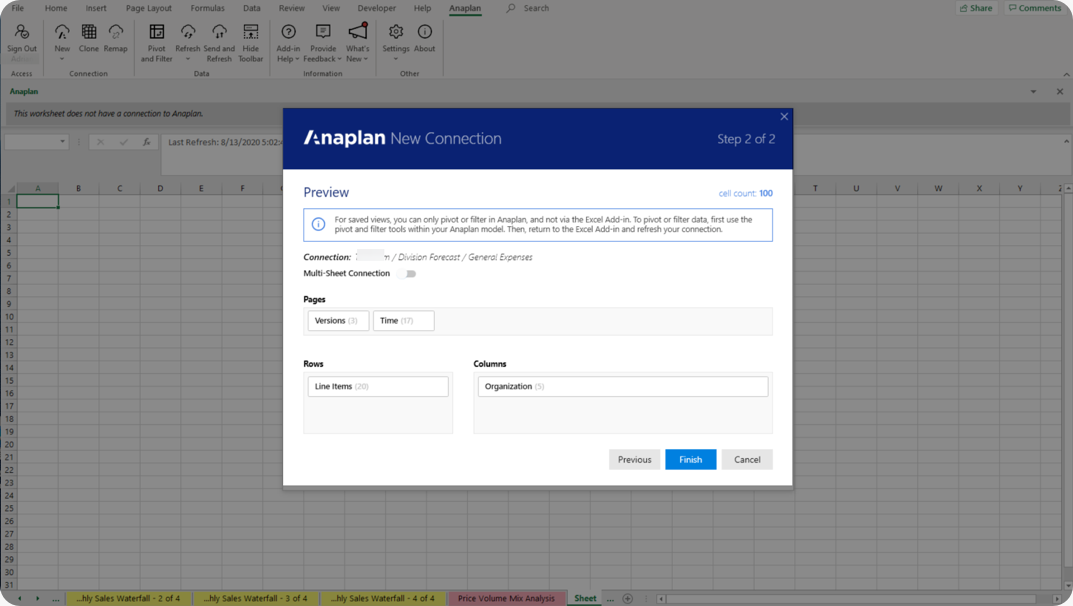Click the select-all corner triangle
Image resolution: width=1073 pixels, height=606 pixels.
10,188
